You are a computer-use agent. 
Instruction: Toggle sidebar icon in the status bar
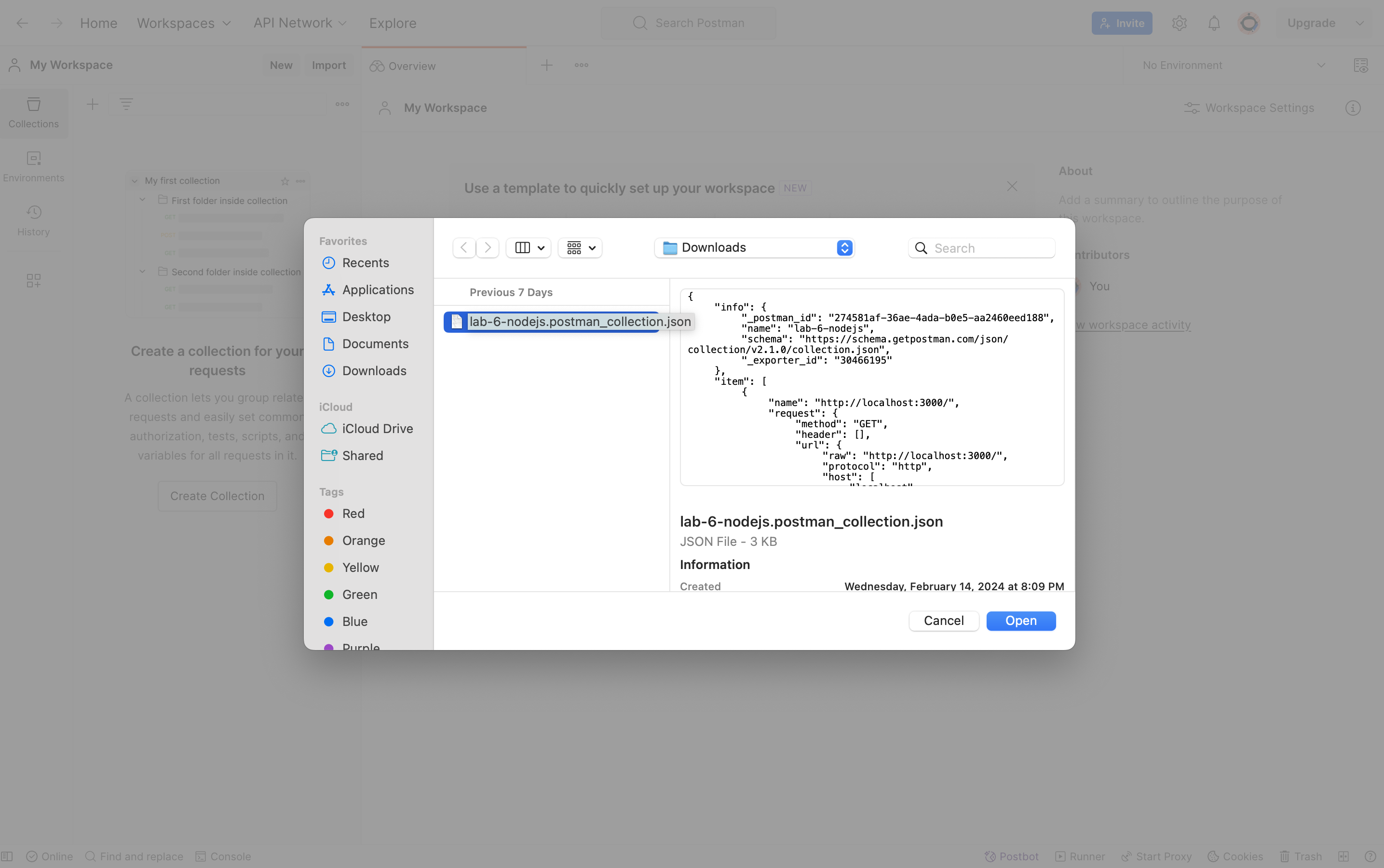click(7, 856)
